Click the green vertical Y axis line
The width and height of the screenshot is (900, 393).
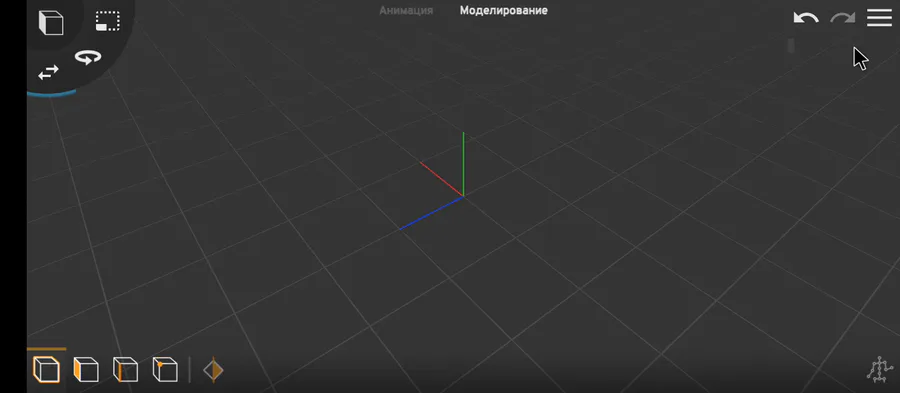(x=463, y=164)
